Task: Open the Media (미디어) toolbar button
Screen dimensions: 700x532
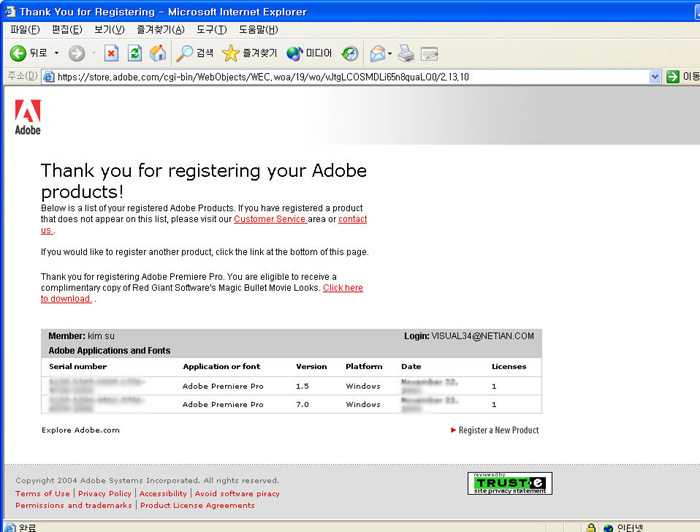Action: coord(309,53)
